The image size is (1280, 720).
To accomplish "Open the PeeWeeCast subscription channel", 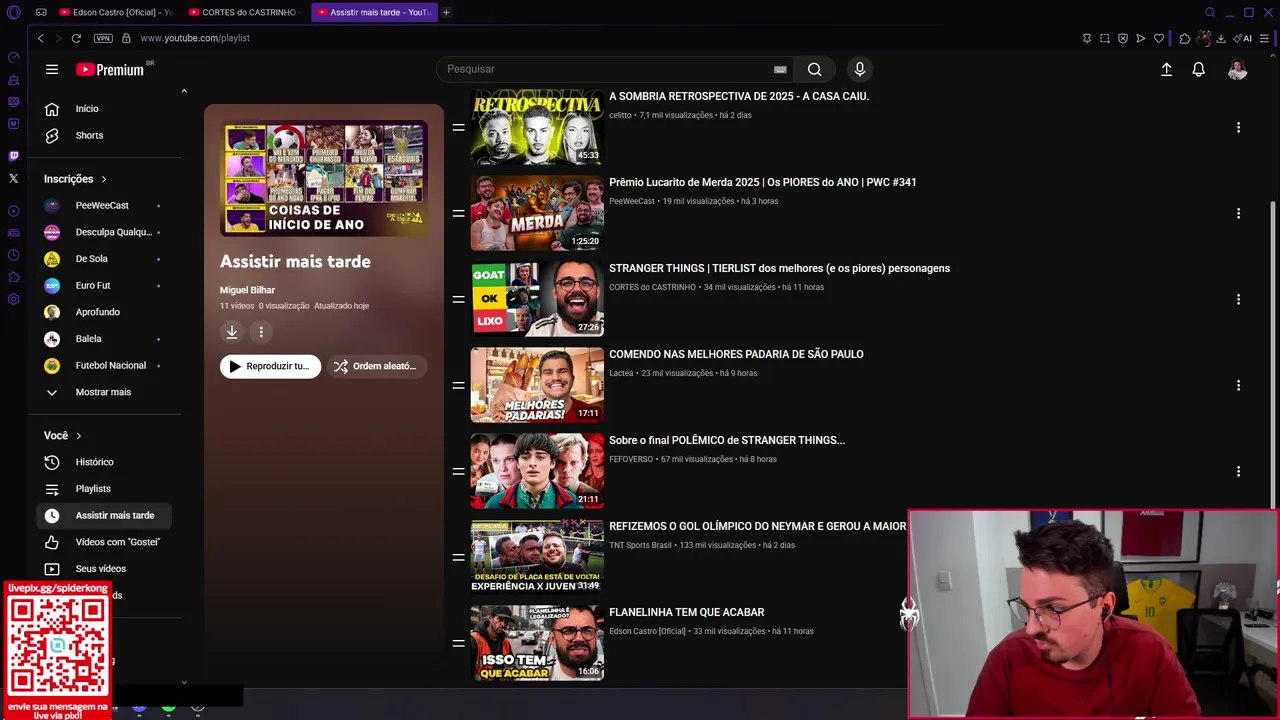I will pos(104,205).
